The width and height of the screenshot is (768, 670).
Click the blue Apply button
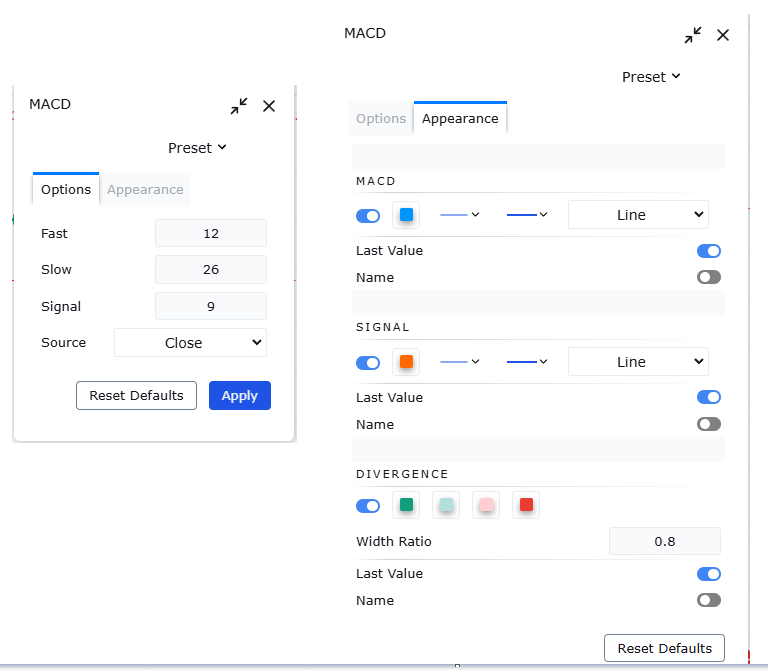pyautogui.click(x=240, y=396)
